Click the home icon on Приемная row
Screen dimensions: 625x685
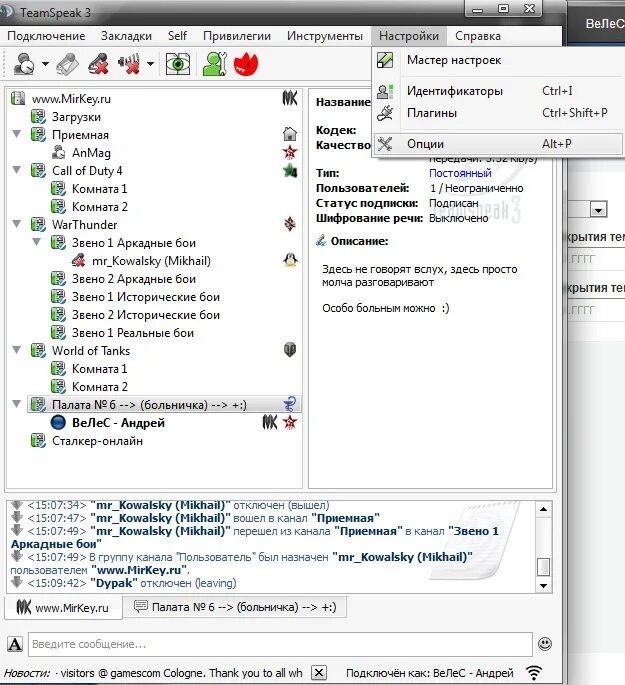coord(290,134)
